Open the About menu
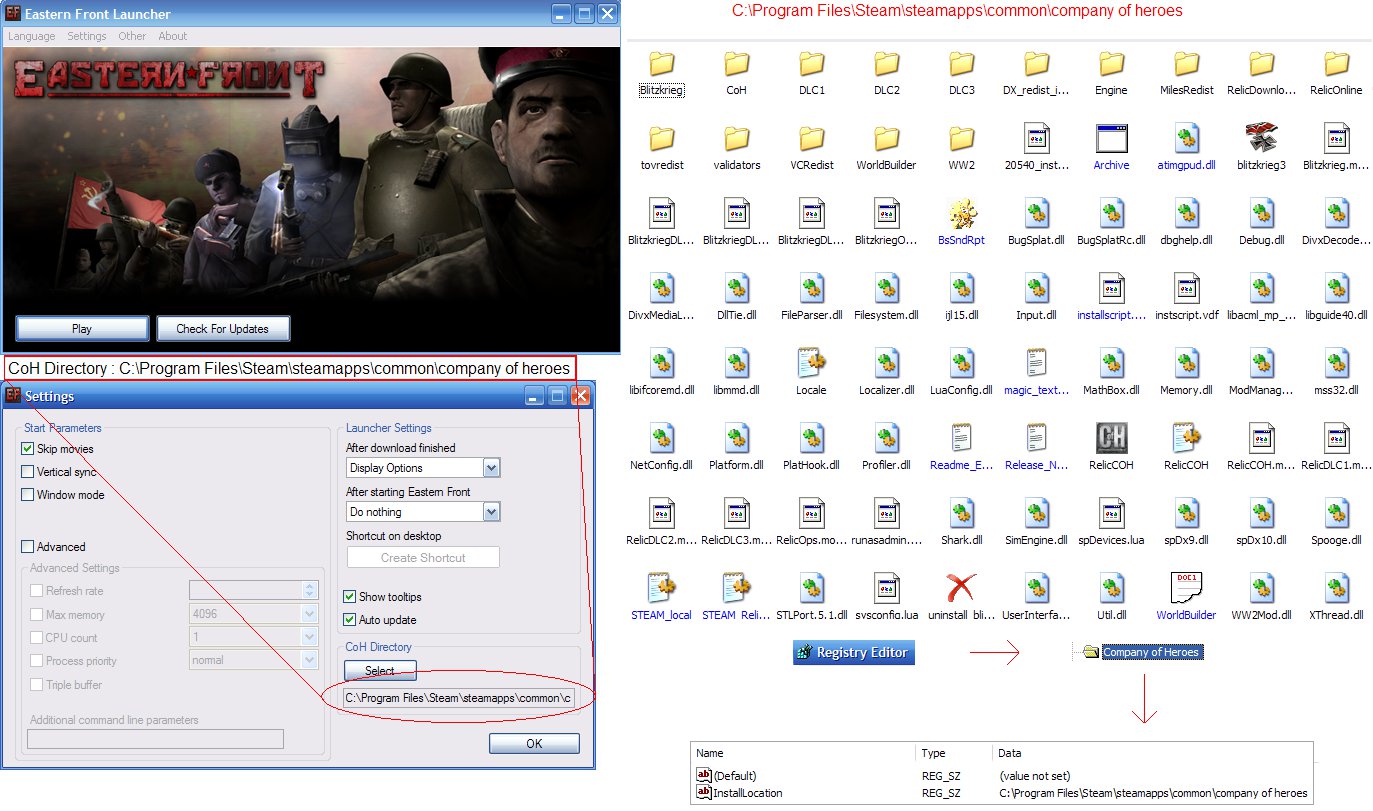The height and width of the screenshot is (811, 1373). tap(173, 36)
